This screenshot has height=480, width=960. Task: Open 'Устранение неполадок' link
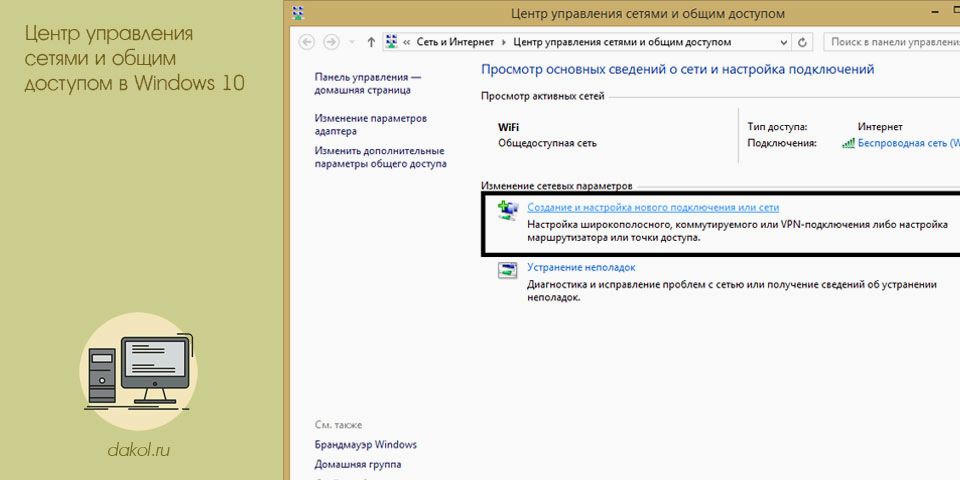pos(581,268)
